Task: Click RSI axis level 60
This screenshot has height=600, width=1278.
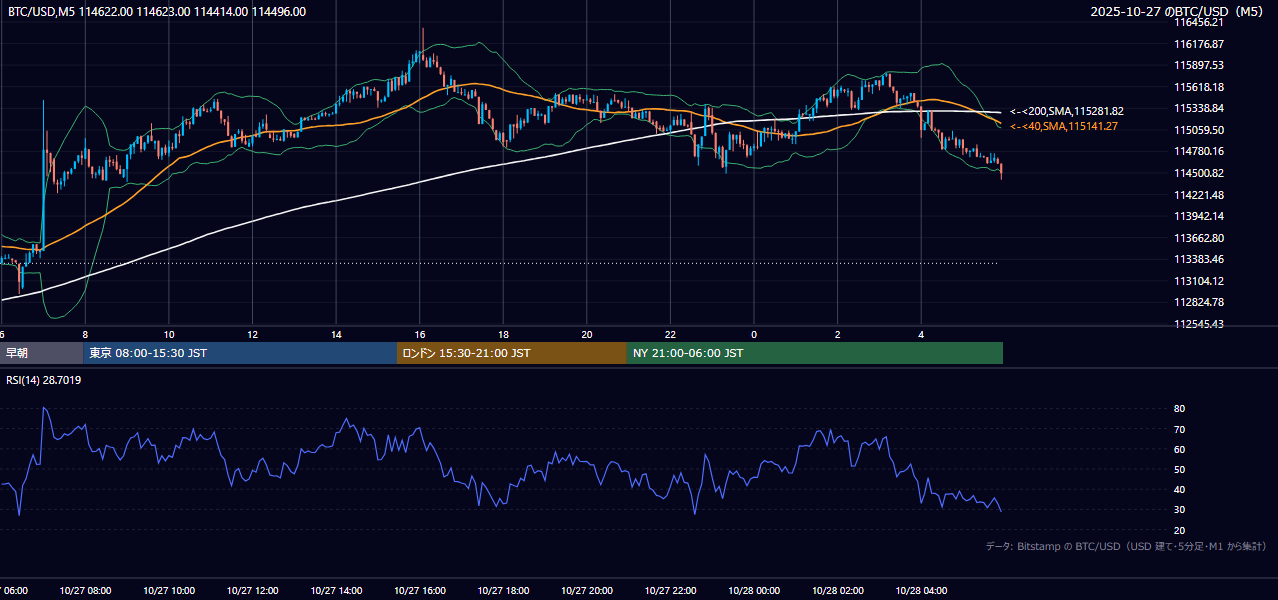Action: [x=1180, y=449]
